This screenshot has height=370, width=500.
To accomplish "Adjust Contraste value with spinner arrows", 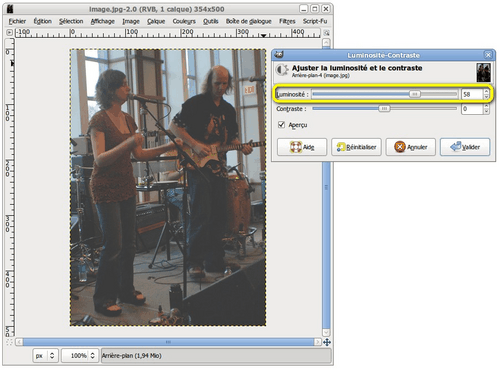I will [x=486, y=109].
